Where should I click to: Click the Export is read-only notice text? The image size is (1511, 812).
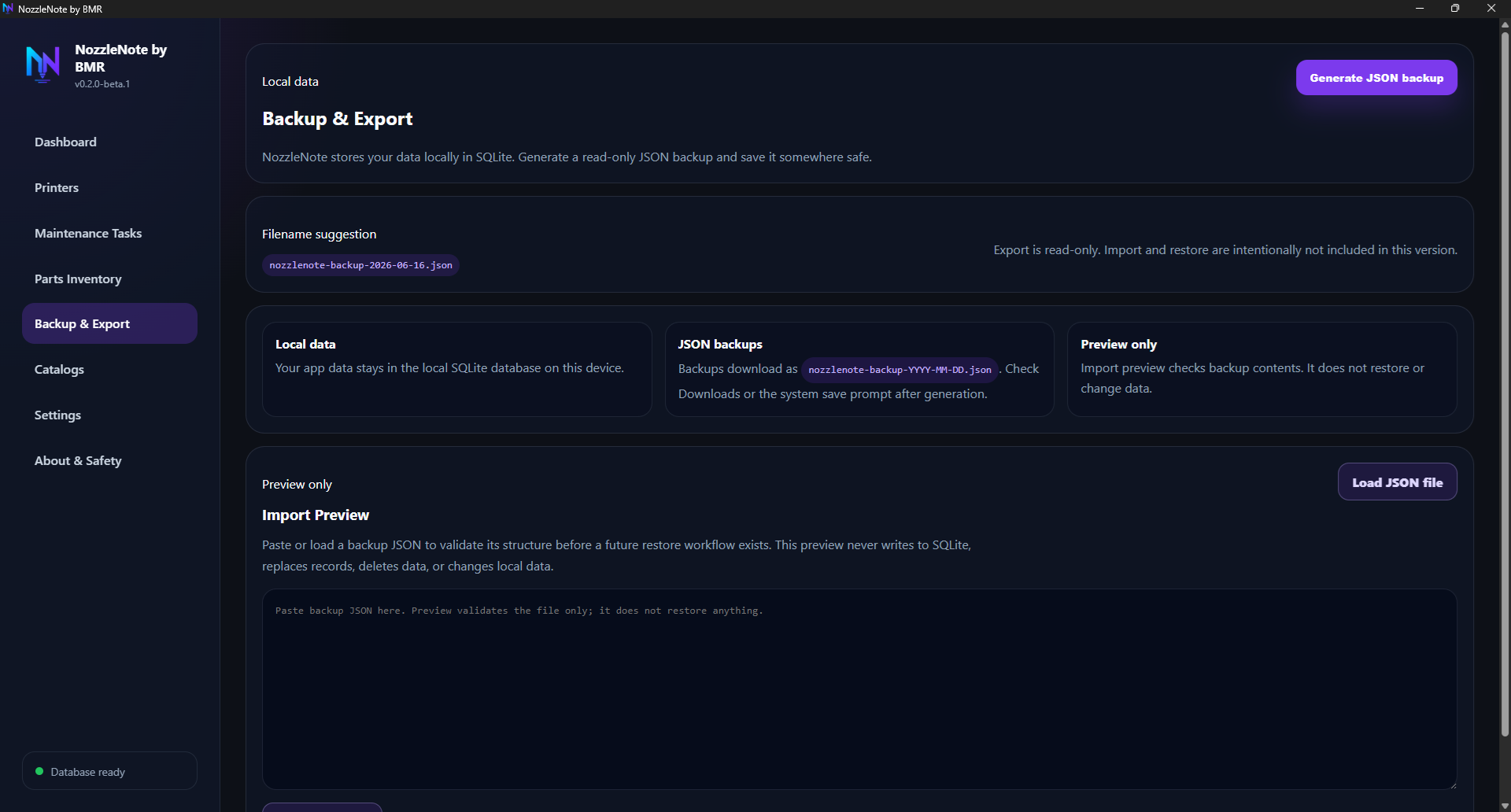click(x=1225, y=250)
